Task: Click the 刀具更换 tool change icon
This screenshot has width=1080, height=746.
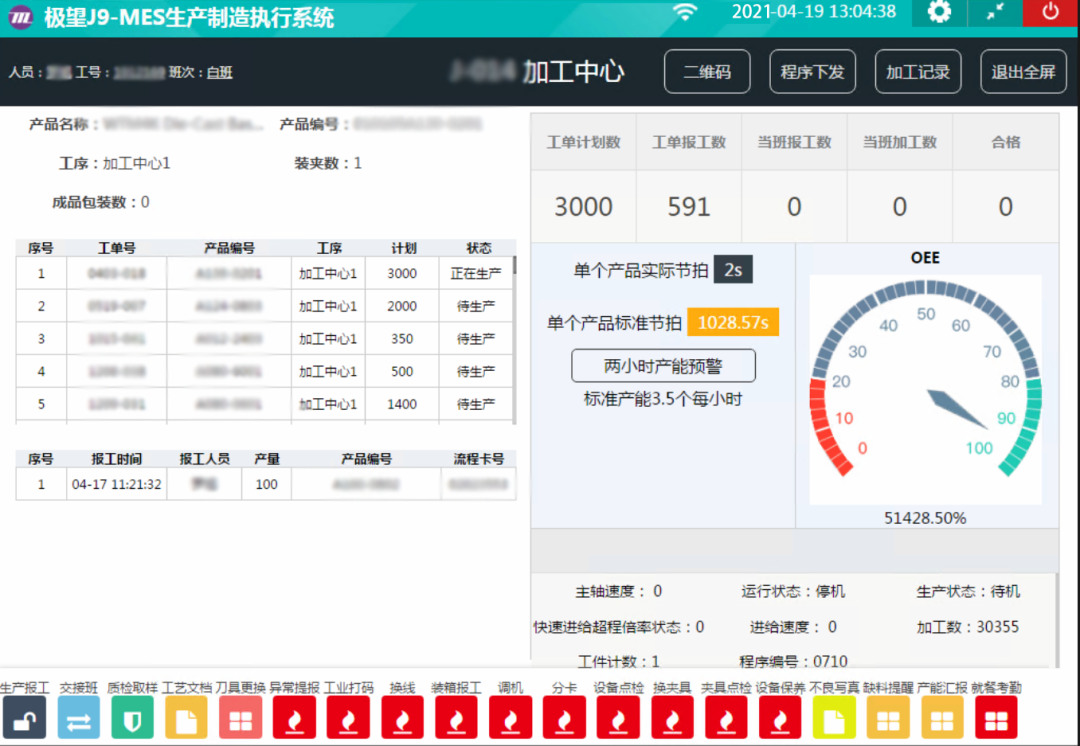Action: pos(240,718)
